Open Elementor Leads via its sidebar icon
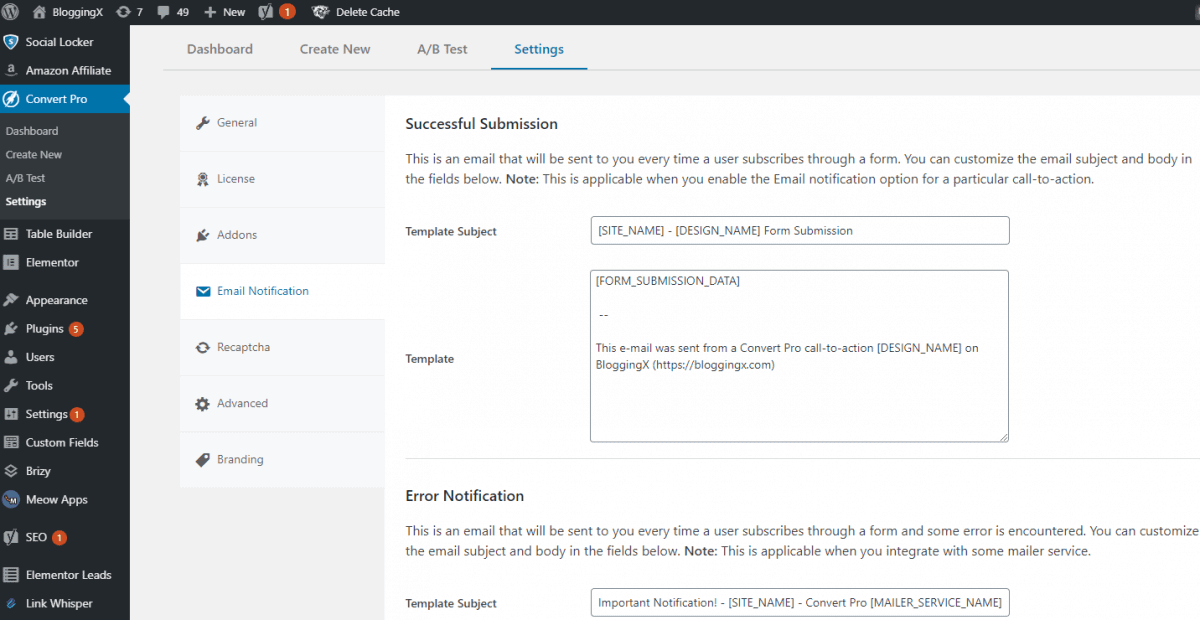Viewport: 1200px width, 620px height. [11, 575]
